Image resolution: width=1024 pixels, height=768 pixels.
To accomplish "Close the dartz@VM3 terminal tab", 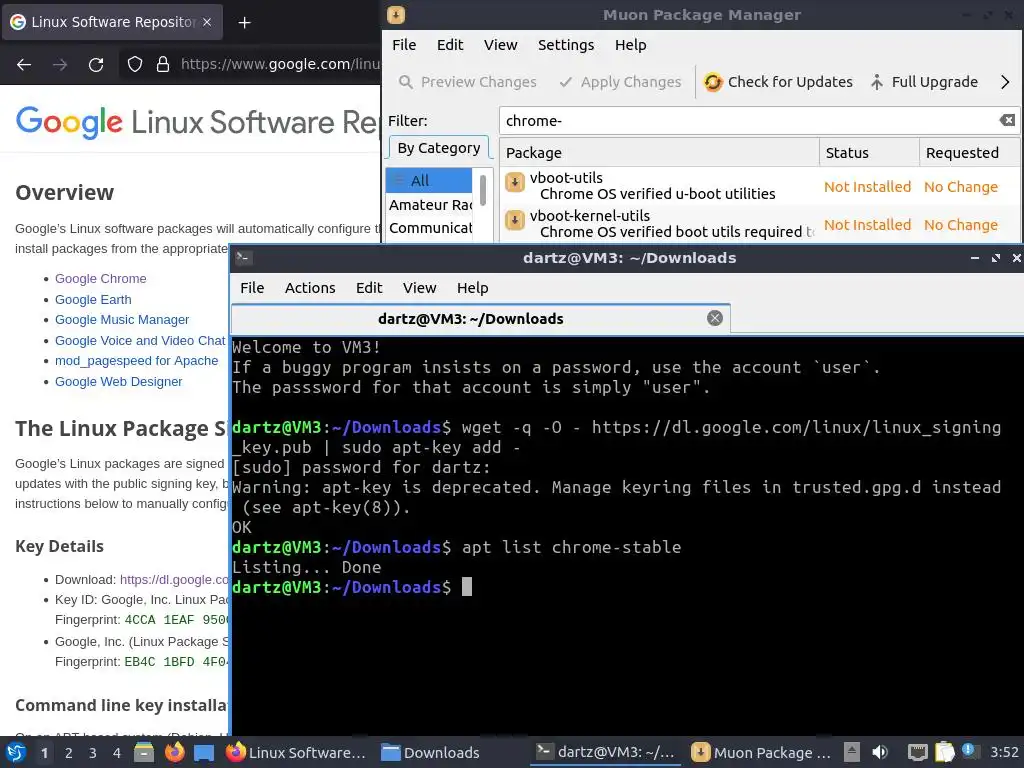I will coord(715,318).
